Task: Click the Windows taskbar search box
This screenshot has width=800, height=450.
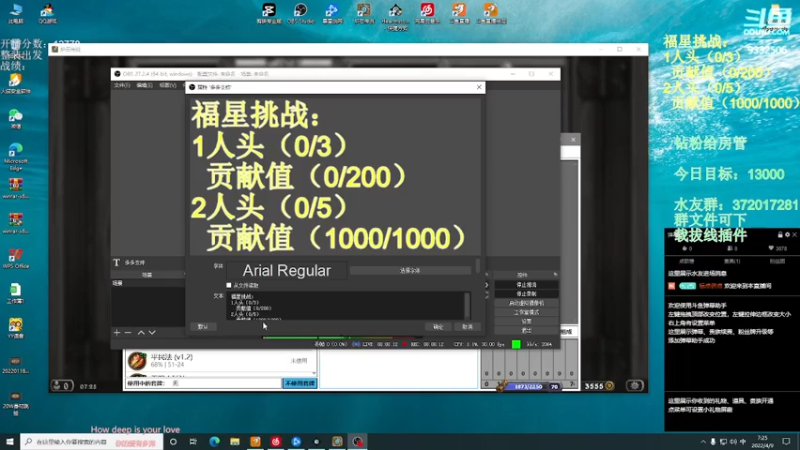Action: (x=92, y=442)
